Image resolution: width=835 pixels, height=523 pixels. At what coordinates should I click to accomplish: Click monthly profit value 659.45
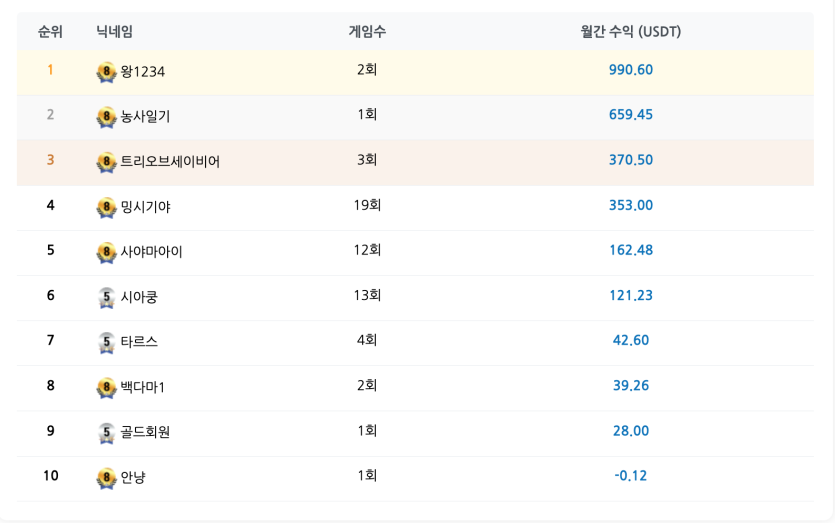coord(631,115)
